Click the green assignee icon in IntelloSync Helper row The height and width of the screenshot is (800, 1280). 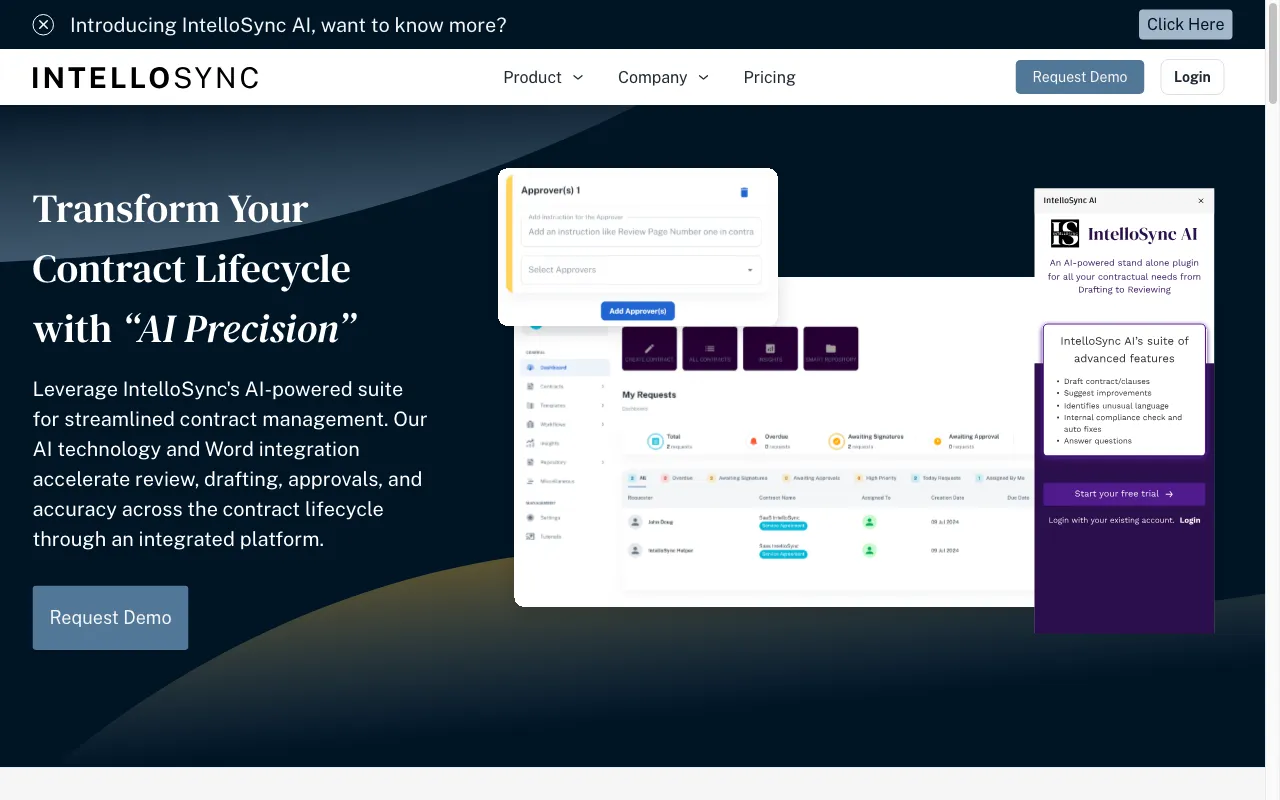[x=869, y=550]
